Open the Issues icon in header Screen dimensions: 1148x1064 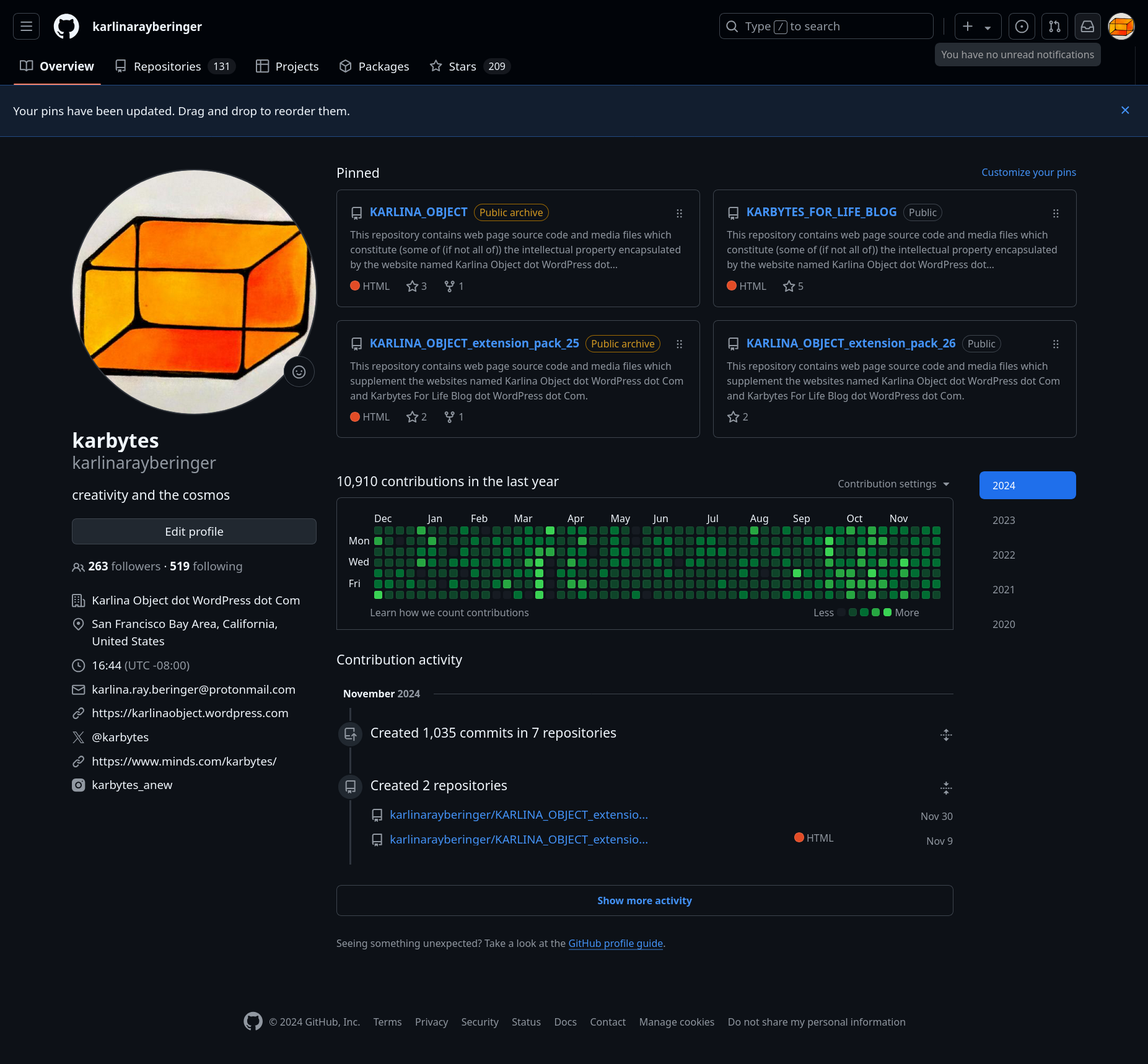1022,26
